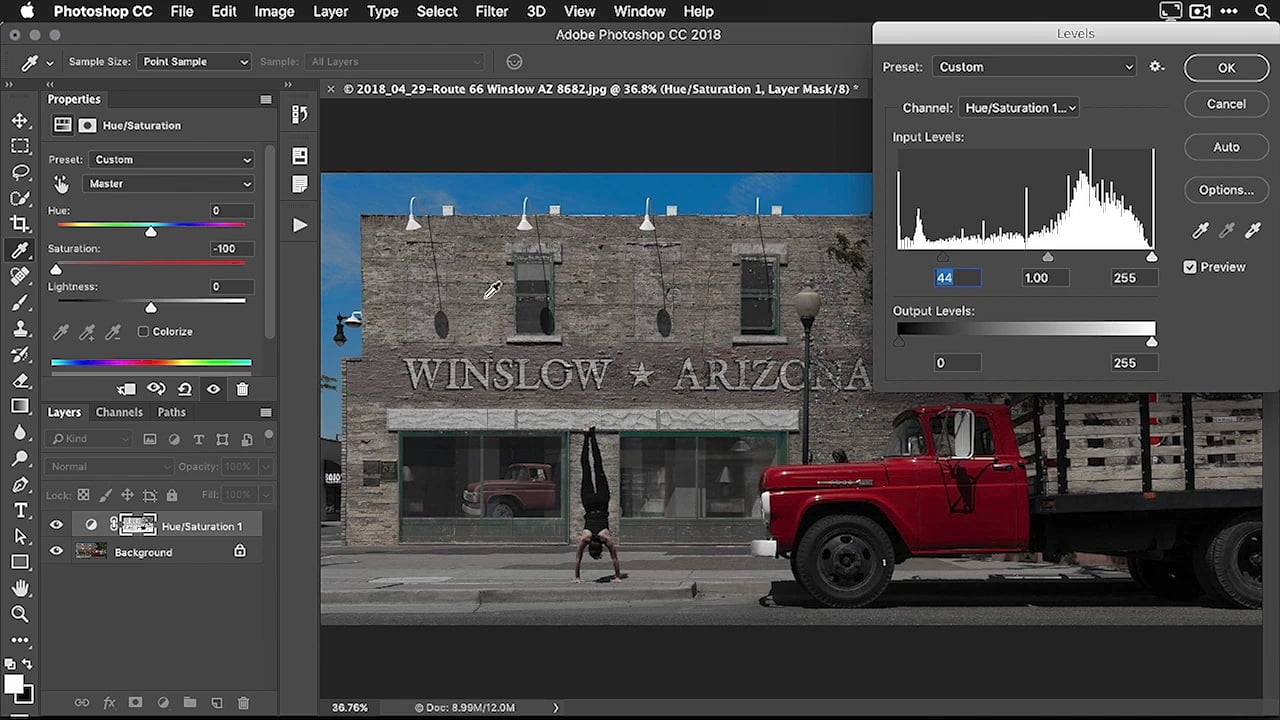Image resolution: width=1280 pixels, height=720 pixels.
Task: Select the Crop tool
Action: pyautogui.click(x=20, y=224)
